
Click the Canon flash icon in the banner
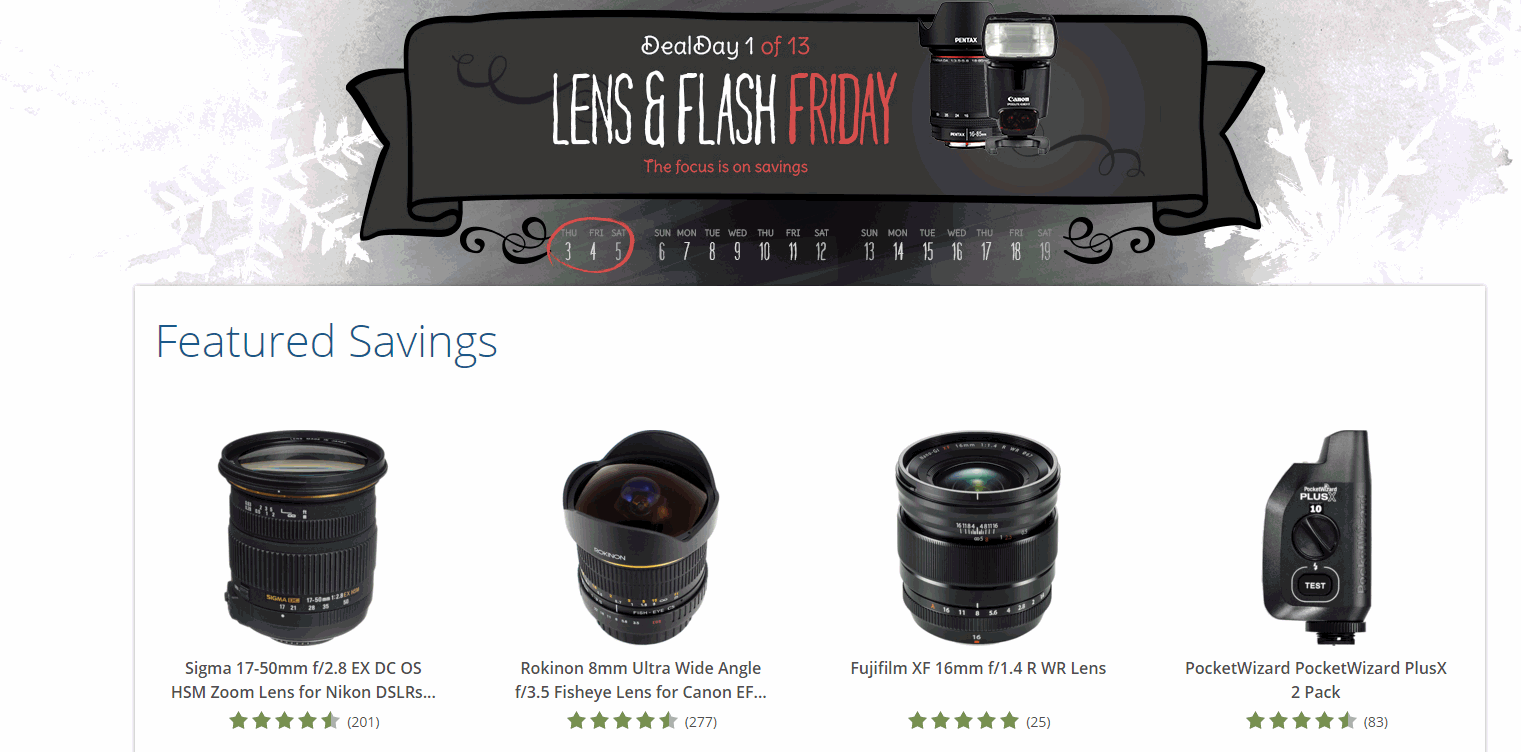(x=1018, y=84)
